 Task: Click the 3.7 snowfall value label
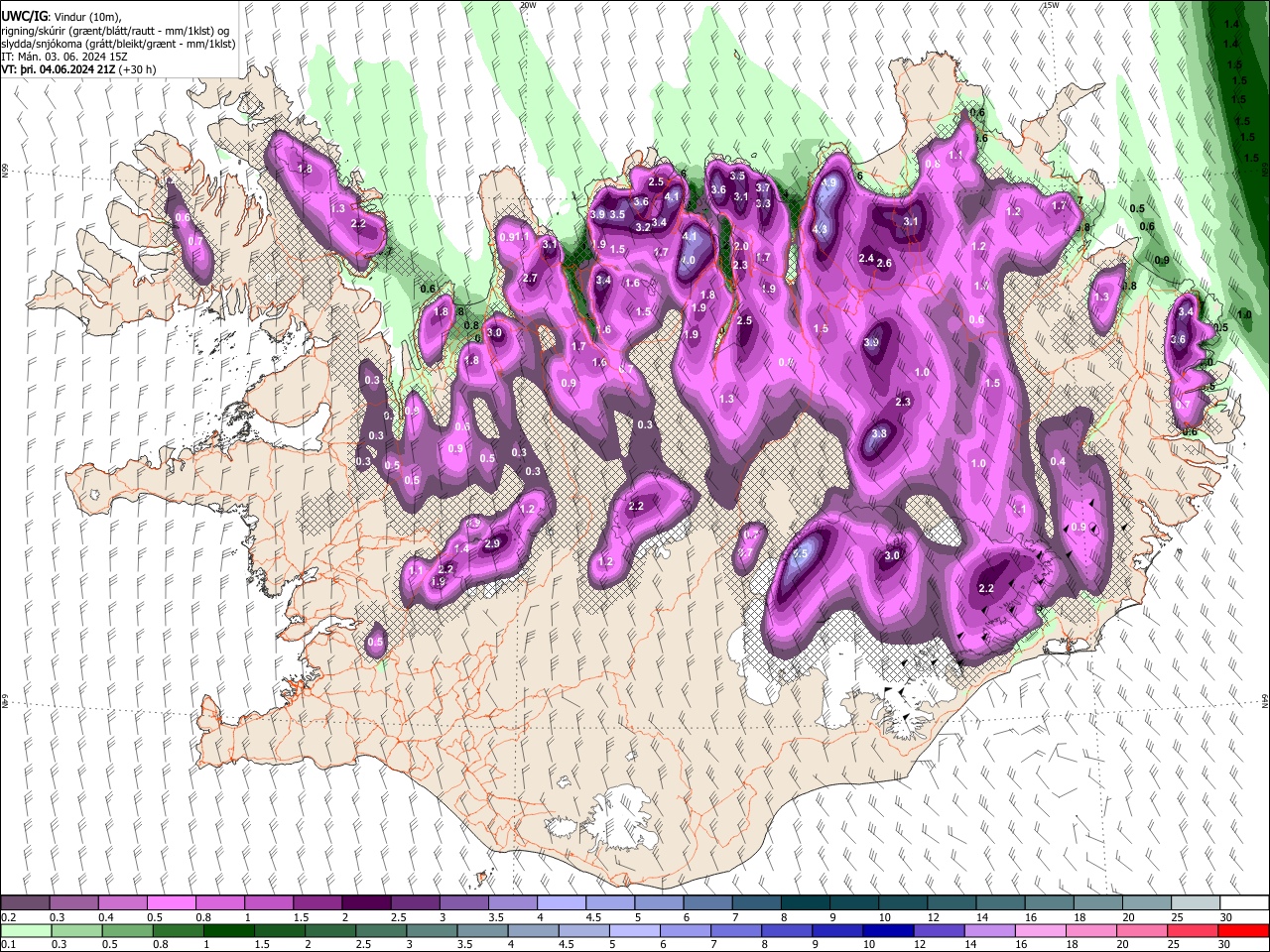(x=763, y=187)
